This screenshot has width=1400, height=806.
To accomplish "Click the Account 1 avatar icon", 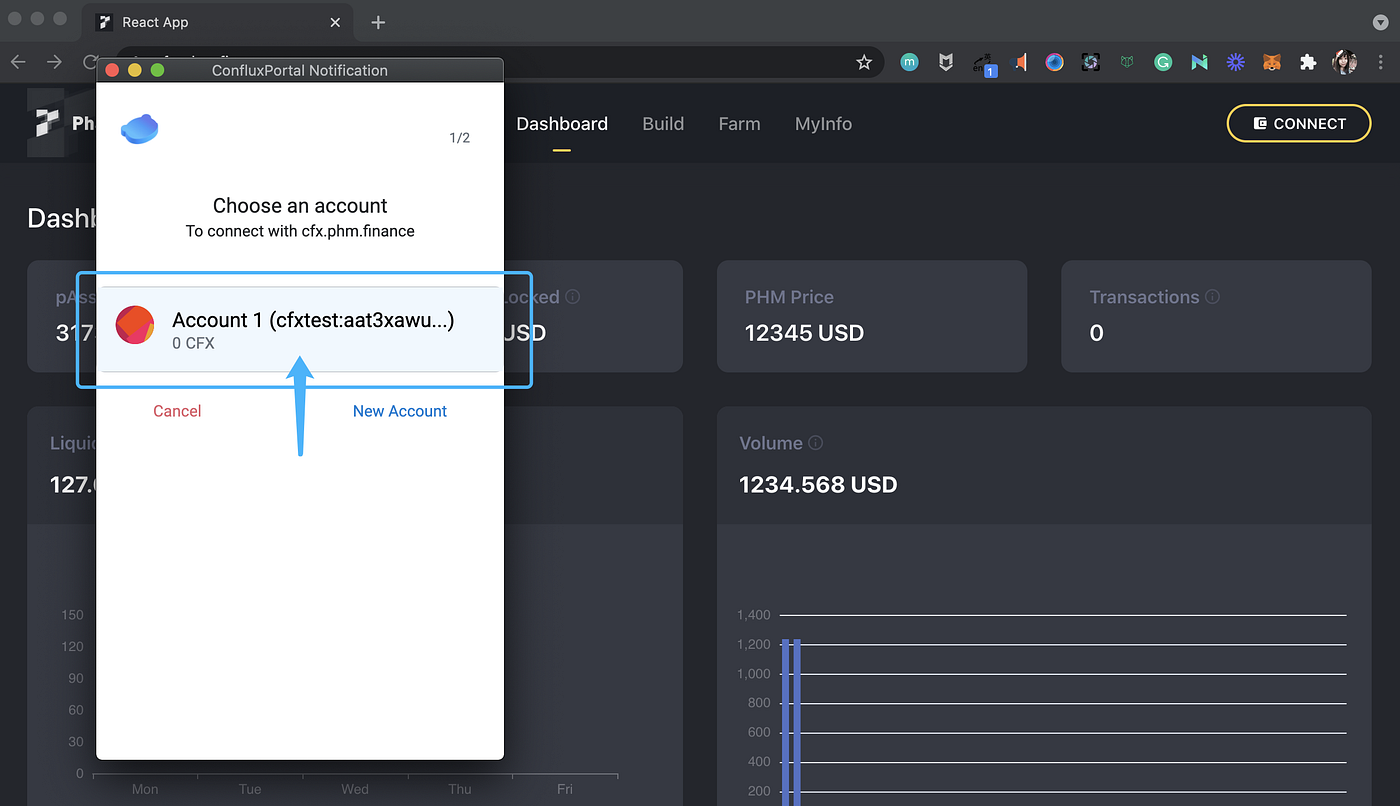I will 135,326.
